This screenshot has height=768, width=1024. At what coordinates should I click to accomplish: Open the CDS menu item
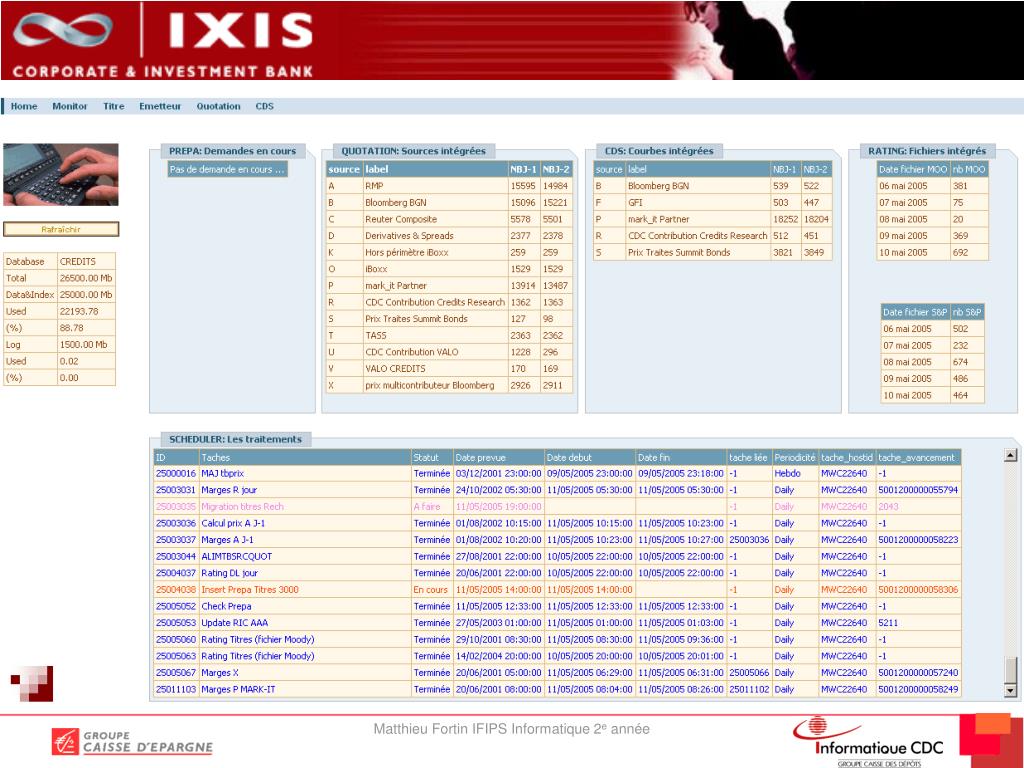pos(264,106)
